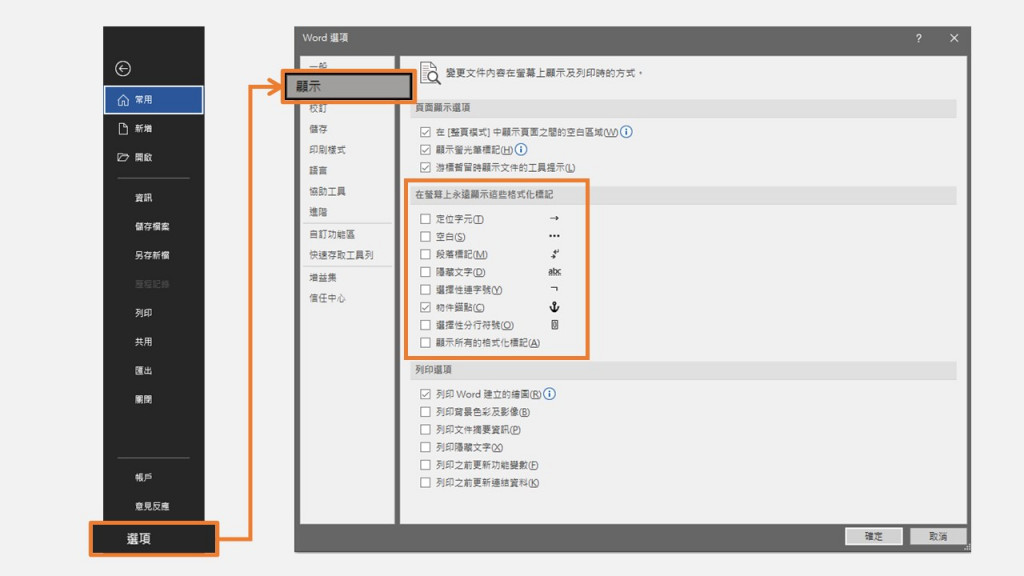1024x576 pixels.
Task: Open 進階 options category
Action: coord(318,212)
